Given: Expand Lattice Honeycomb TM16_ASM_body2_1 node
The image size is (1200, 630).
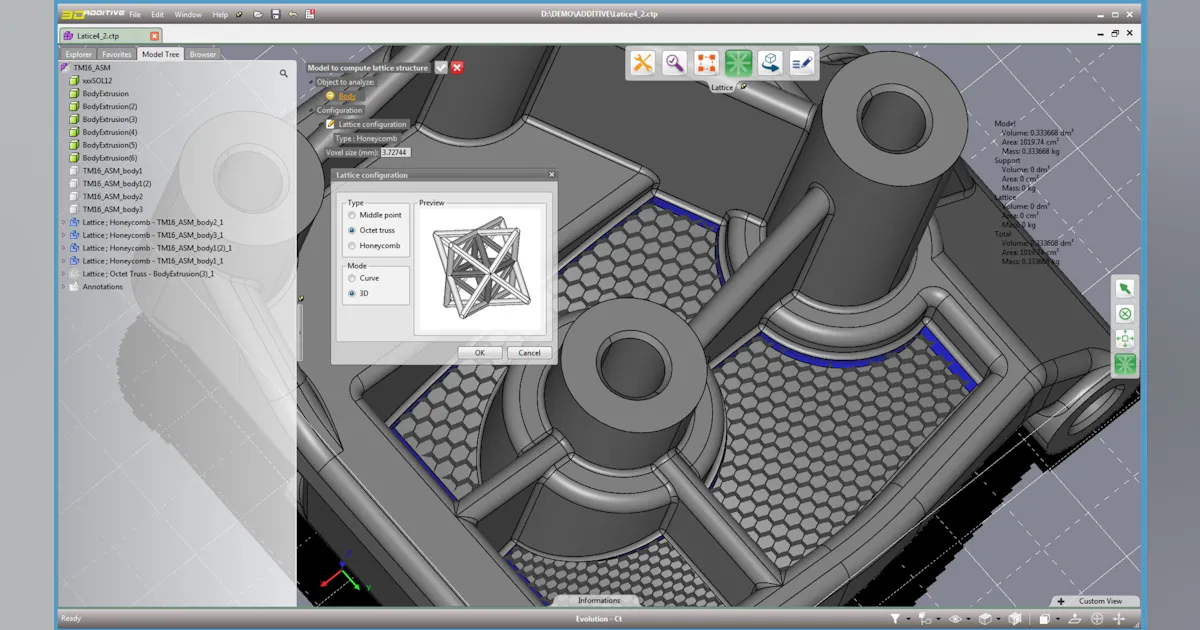Looking at the screenshot, I should [x=64, y=222].
